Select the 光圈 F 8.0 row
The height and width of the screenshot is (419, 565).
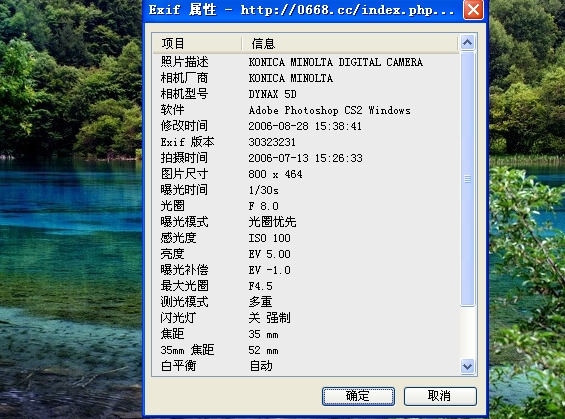(306, 206)
